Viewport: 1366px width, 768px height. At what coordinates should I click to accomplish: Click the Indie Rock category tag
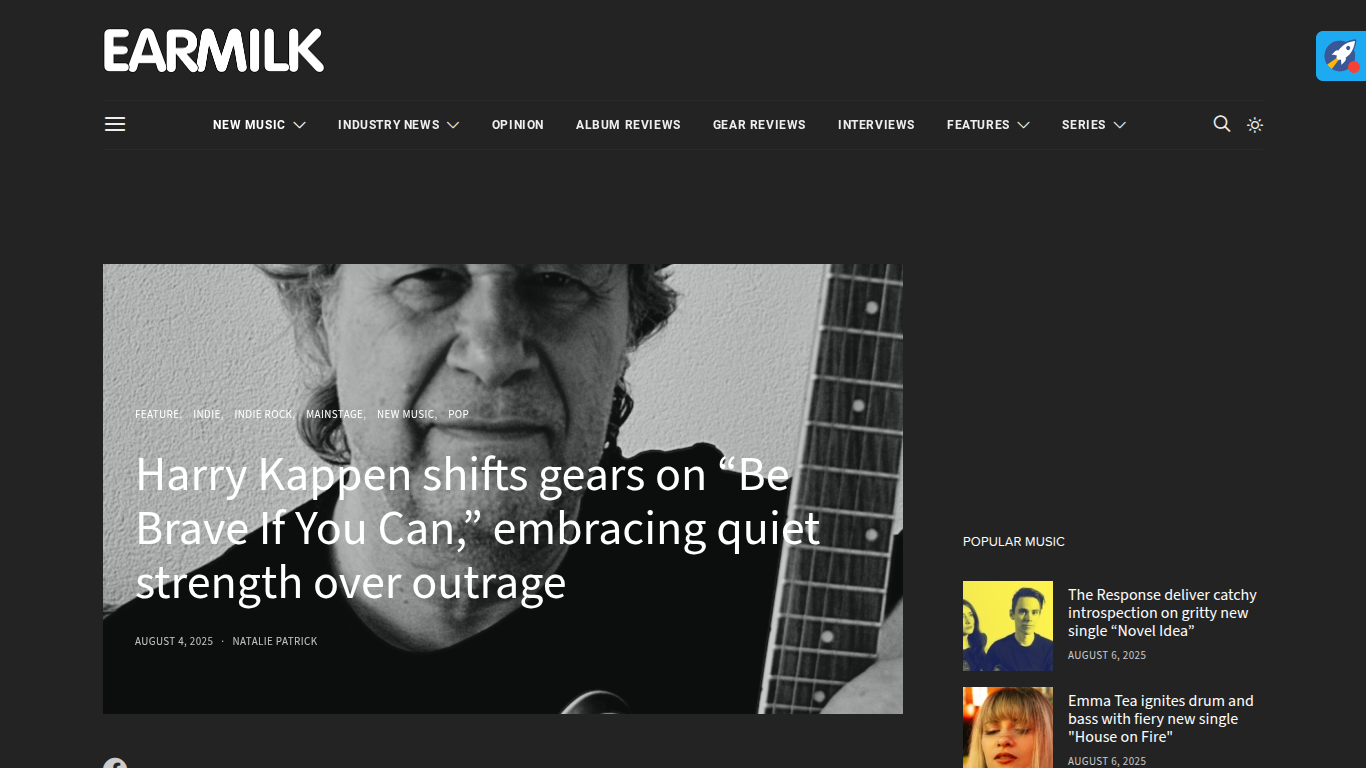click(x=263, y=414)
